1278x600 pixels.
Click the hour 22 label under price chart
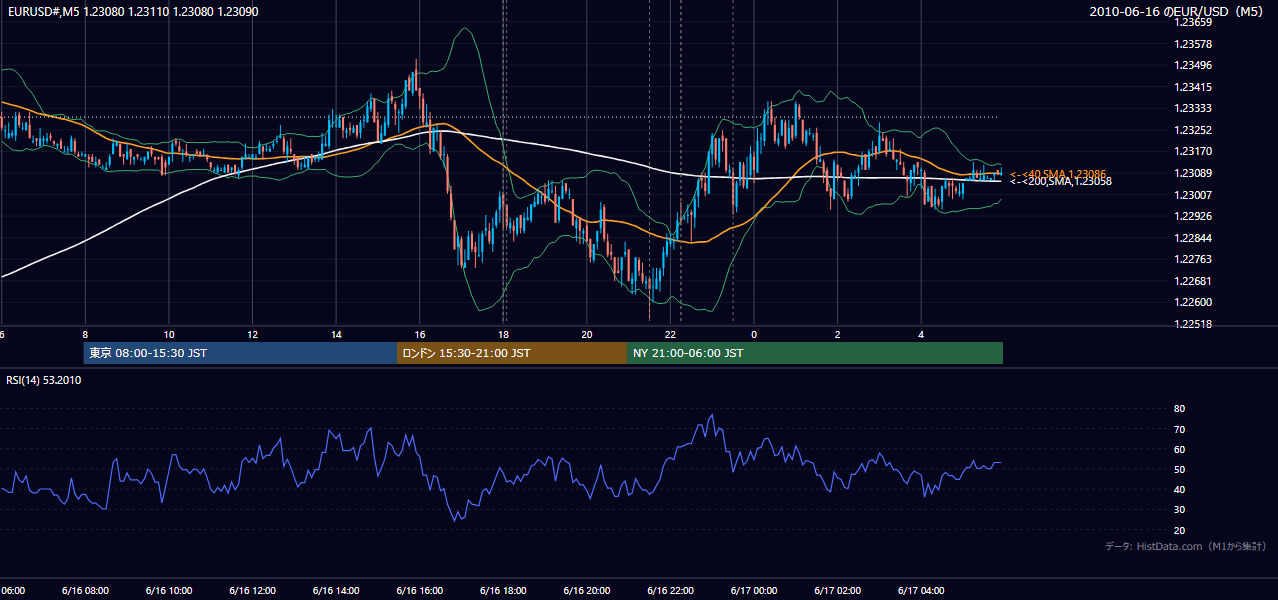671,334
